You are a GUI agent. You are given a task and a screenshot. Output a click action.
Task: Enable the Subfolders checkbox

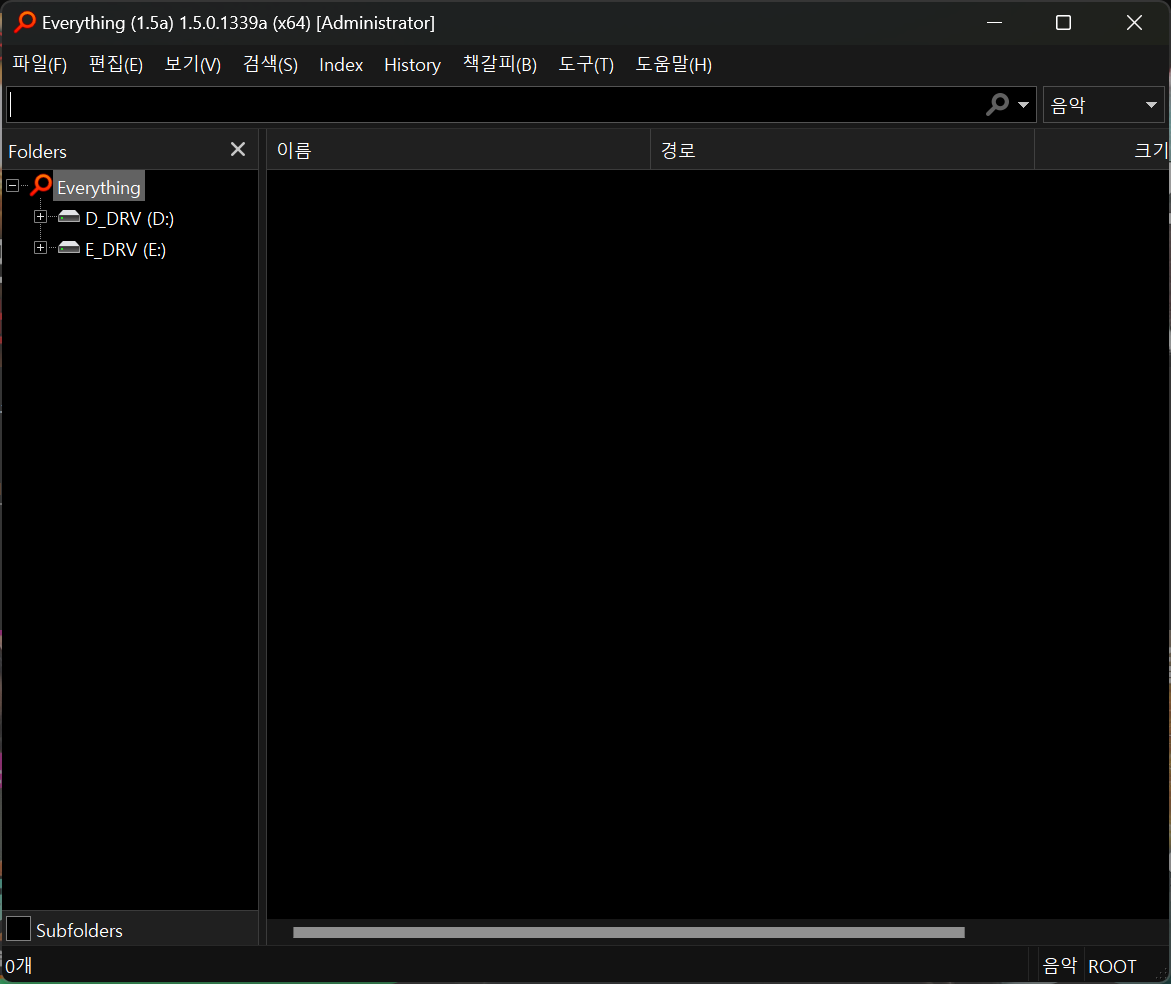pos(18,929)
